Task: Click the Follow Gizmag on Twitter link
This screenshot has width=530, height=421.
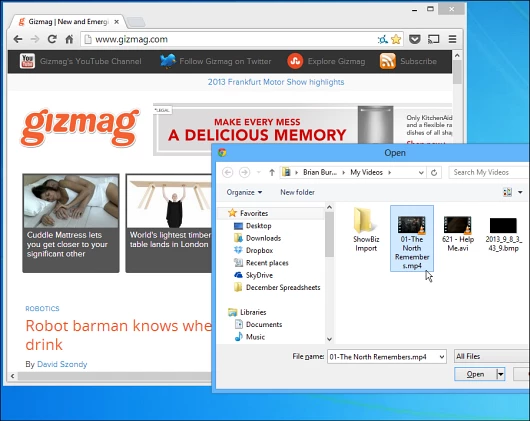Action: point(225,61)
